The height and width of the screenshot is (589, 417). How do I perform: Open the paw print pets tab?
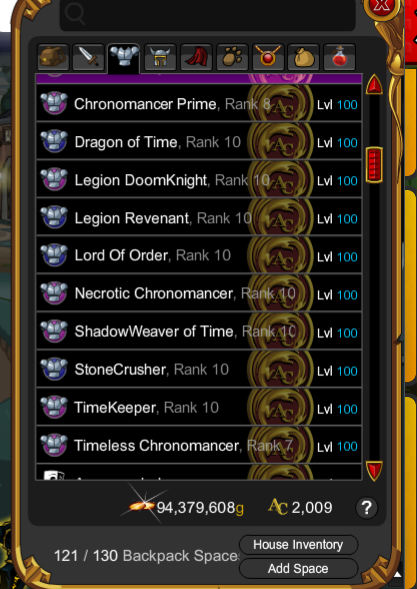point(232,57)
